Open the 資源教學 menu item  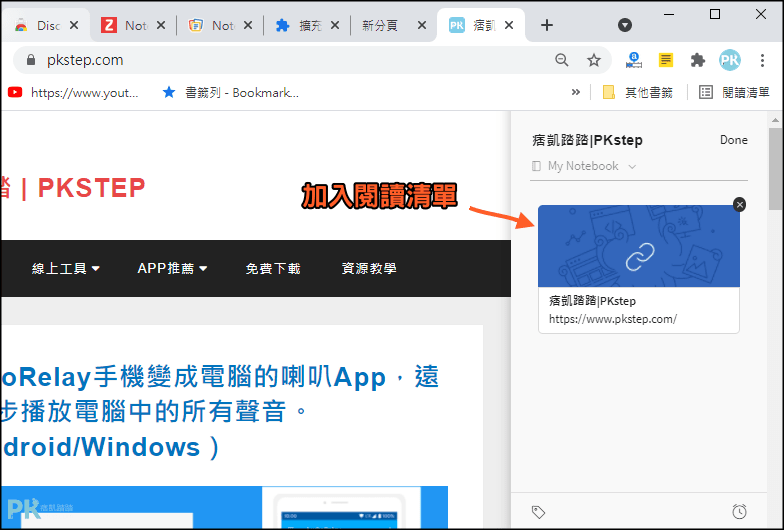(x=369, y=268)
